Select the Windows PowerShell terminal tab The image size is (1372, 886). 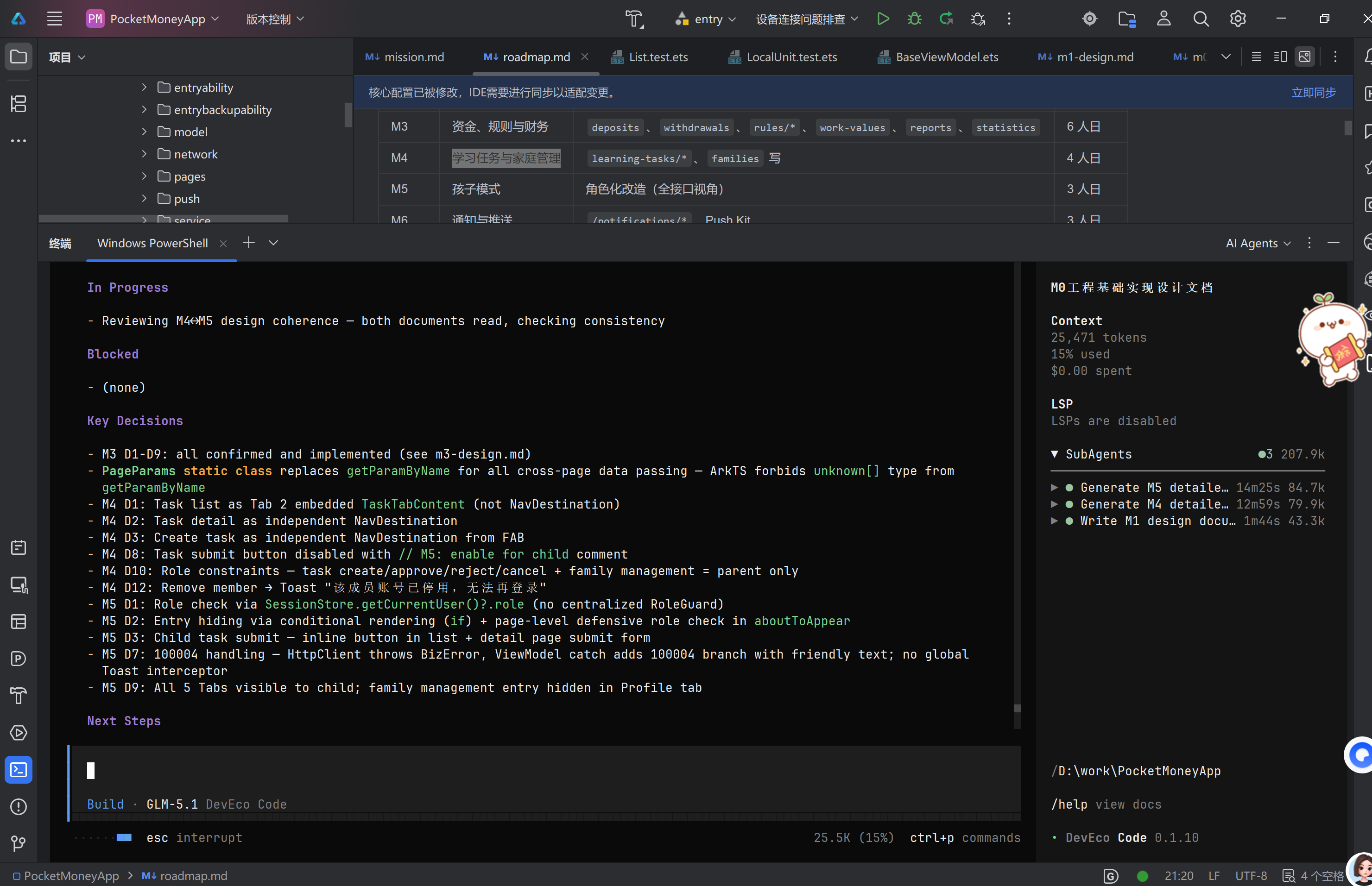(x=152, y=243)
